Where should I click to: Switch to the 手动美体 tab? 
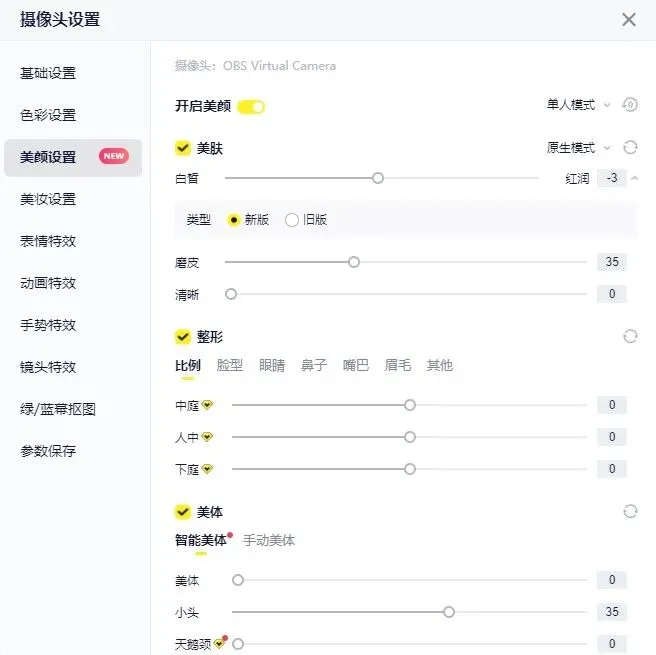[269, 540]
